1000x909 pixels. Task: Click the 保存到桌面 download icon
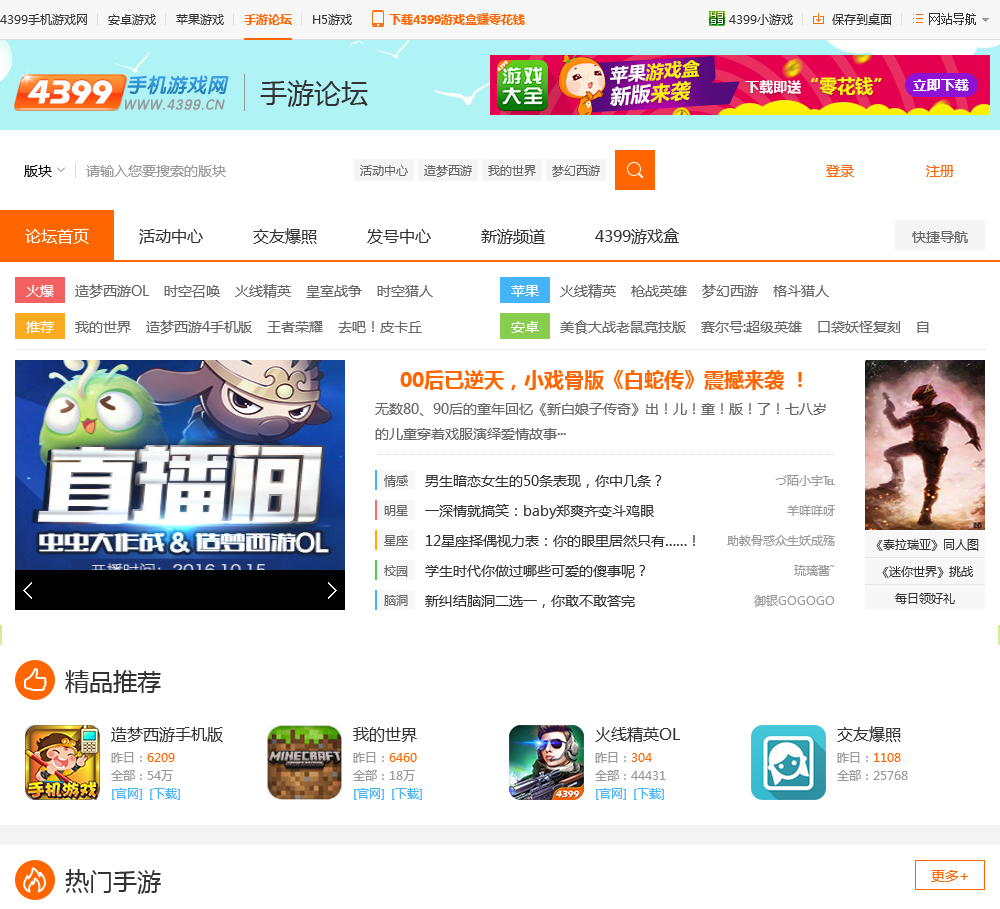[818, 19]
